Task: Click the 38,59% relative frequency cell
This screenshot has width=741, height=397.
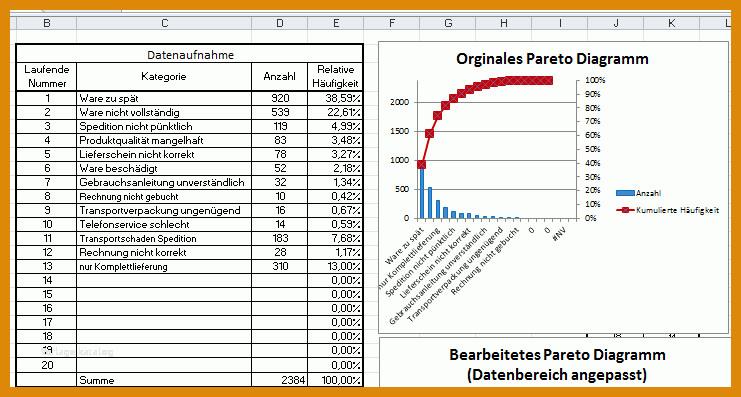Action: point(336,98)
